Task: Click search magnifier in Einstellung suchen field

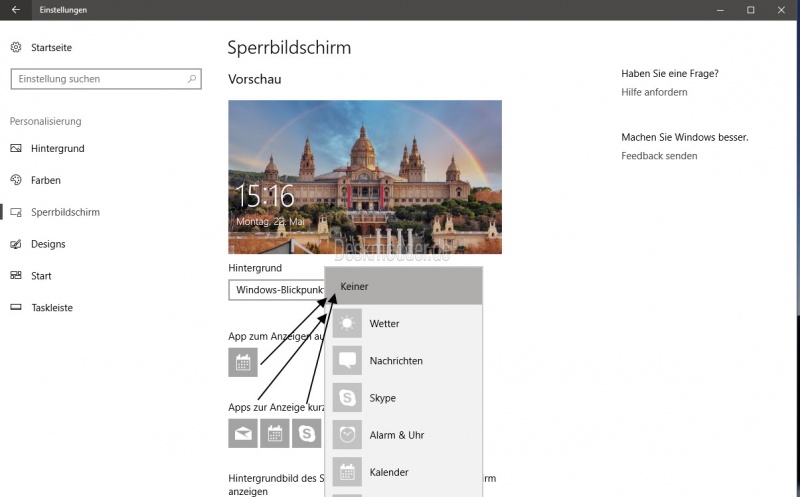Action: pos(192,79)
